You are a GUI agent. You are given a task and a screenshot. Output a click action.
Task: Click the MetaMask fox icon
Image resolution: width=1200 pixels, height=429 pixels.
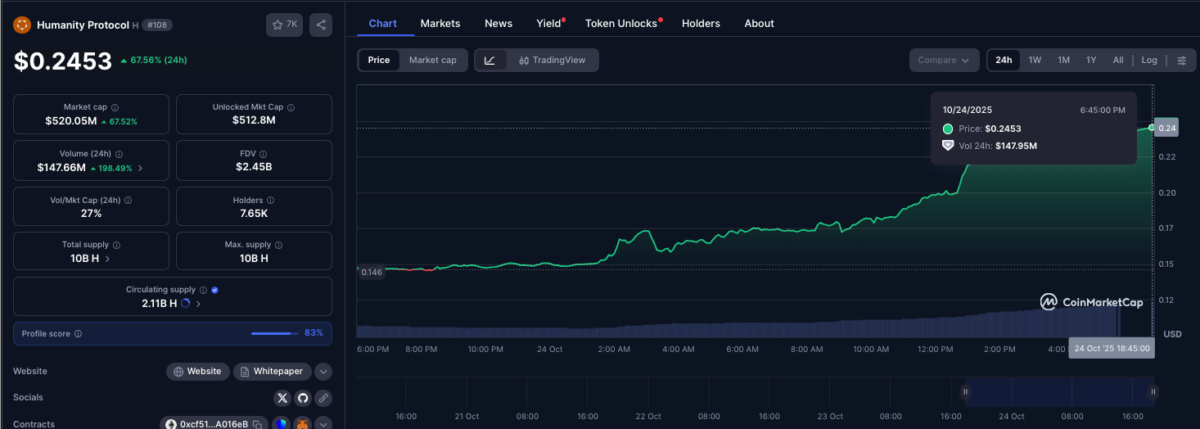(301, 424)
